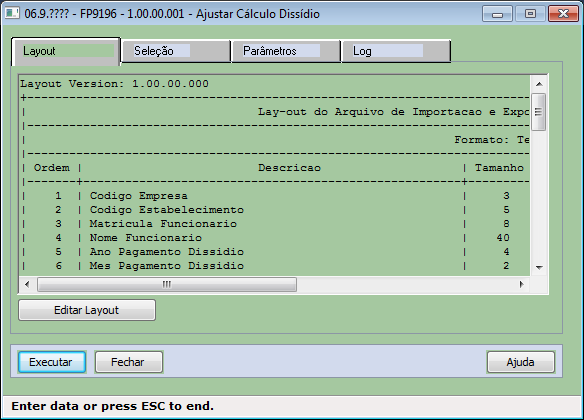Click the horizontal scrollbar left arrow
Screen dimensions: 584x420
(x=27, y=284)
